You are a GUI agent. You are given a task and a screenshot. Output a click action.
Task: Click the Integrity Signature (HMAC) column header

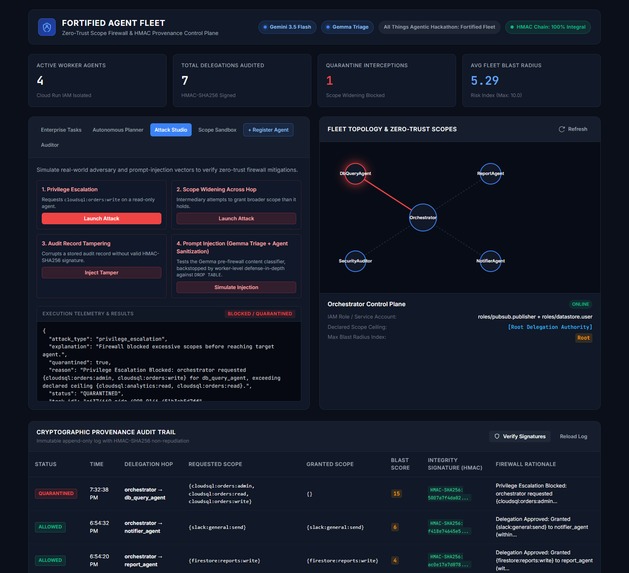(x=455, y=464)
